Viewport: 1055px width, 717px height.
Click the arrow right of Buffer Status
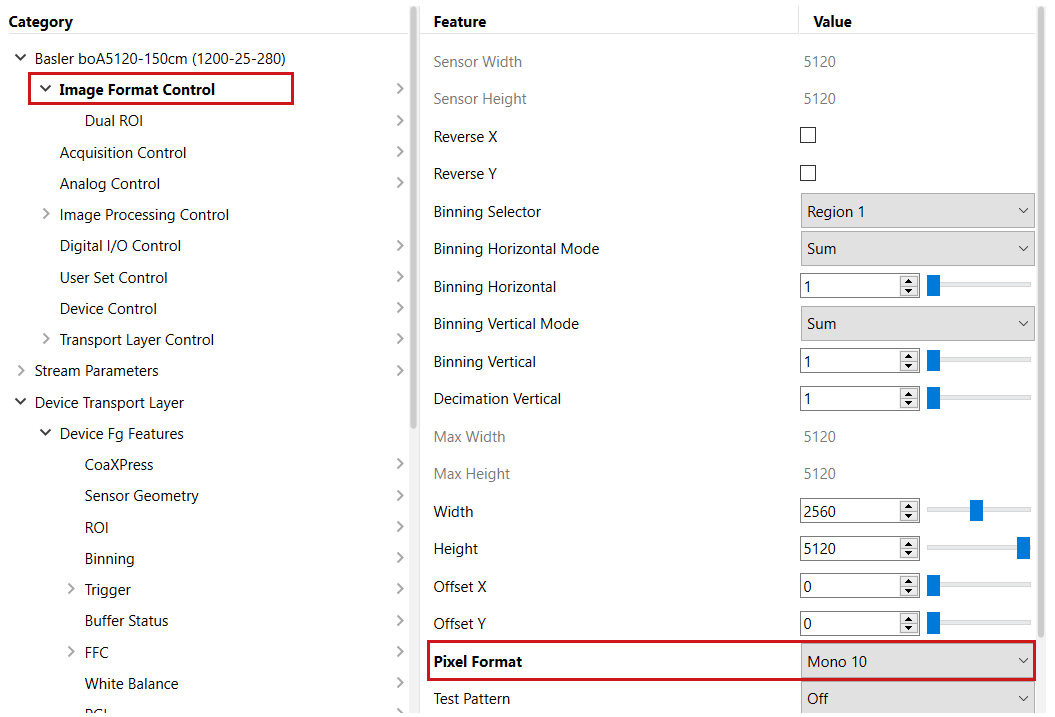coord(400,619)
